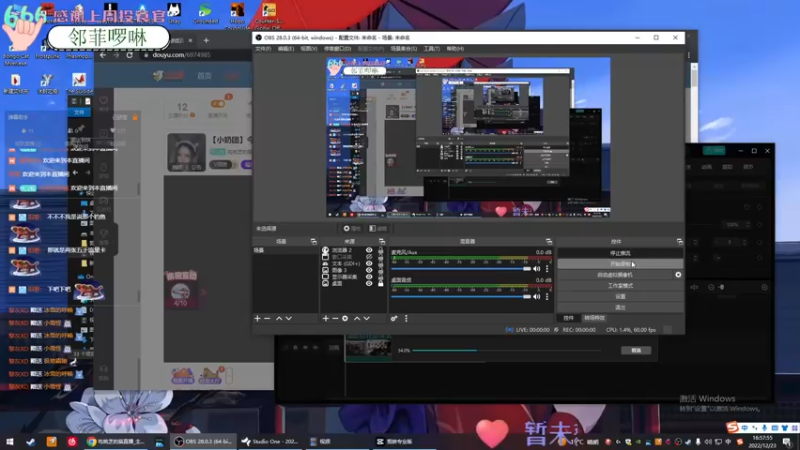Show the hidden 窗口采集 source
The width and height of the screenshot is (800, 450).
tap(369, 257)
